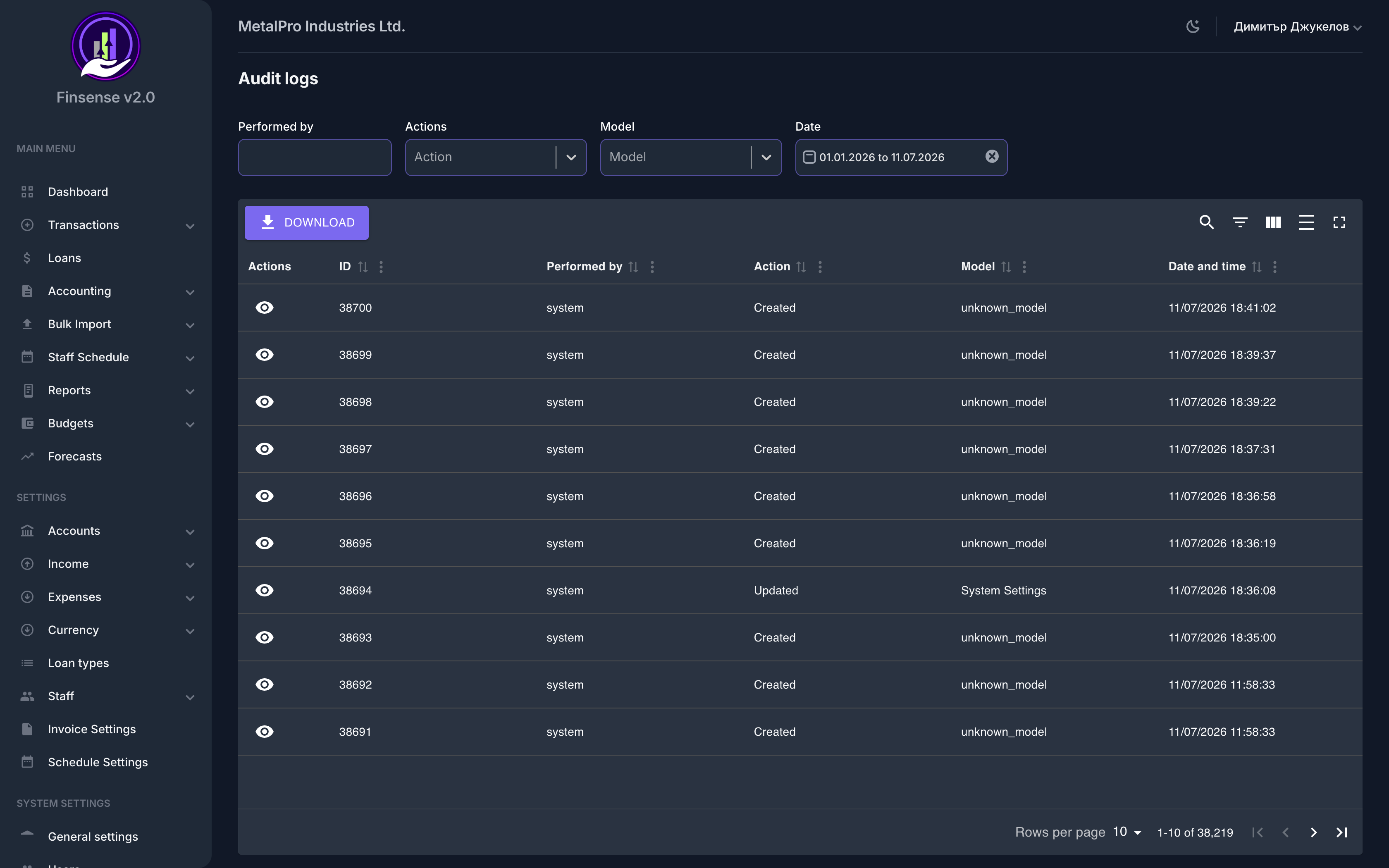Show table filters icon
Image resolution: width=1389 pixels, height=868 pixels.
(1240, 222)
